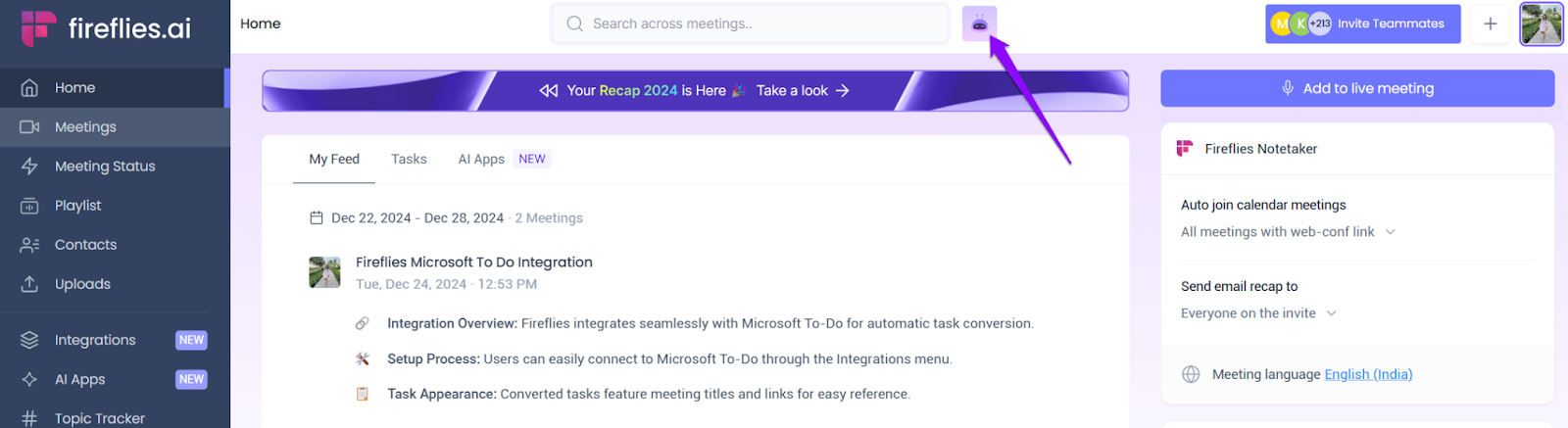The height and width of the screenshot is (428, 1568).
Task: Click Invite Teammates button
Action: click(x=1390, y=24)
